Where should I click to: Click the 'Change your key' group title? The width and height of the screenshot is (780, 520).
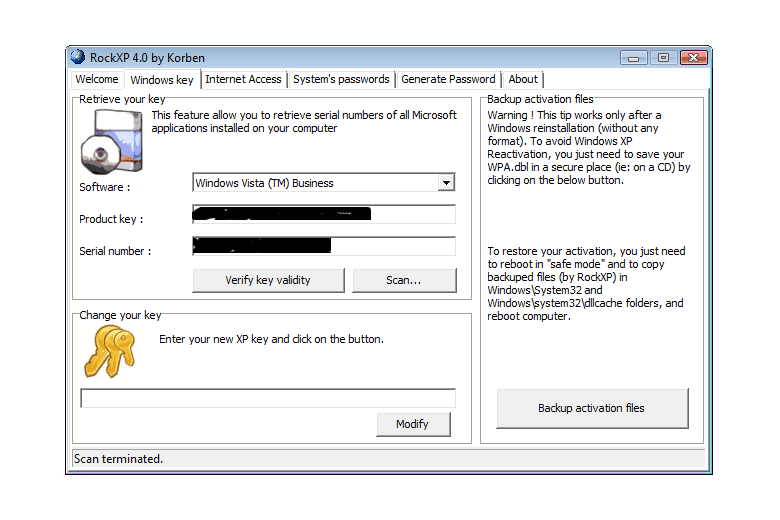(x=120, y=315)
